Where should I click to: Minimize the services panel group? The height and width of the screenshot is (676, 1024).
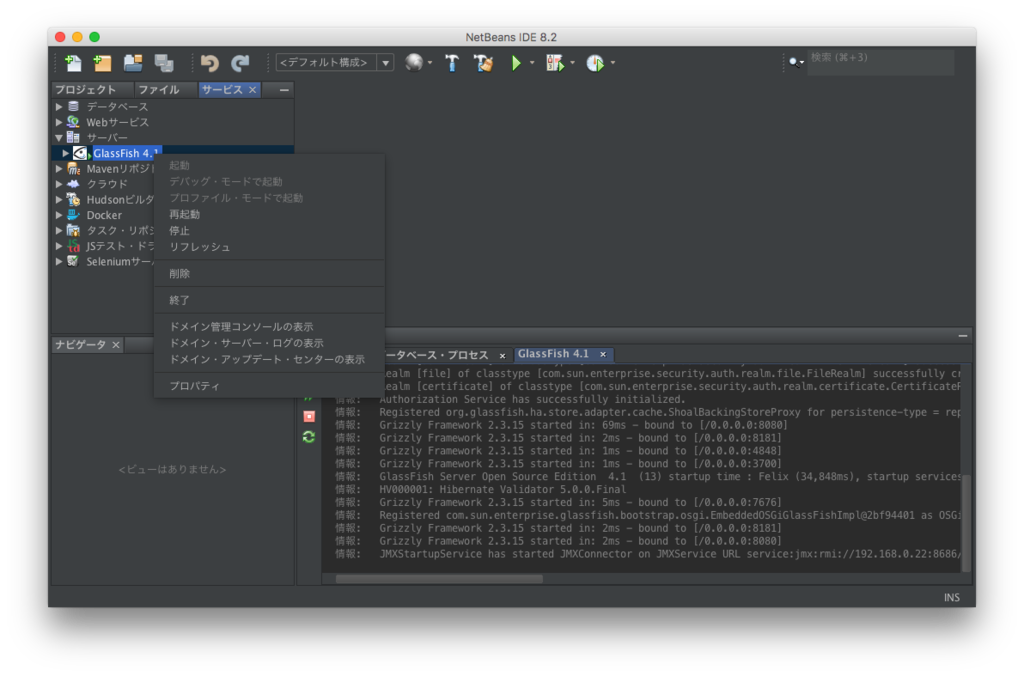284,89
